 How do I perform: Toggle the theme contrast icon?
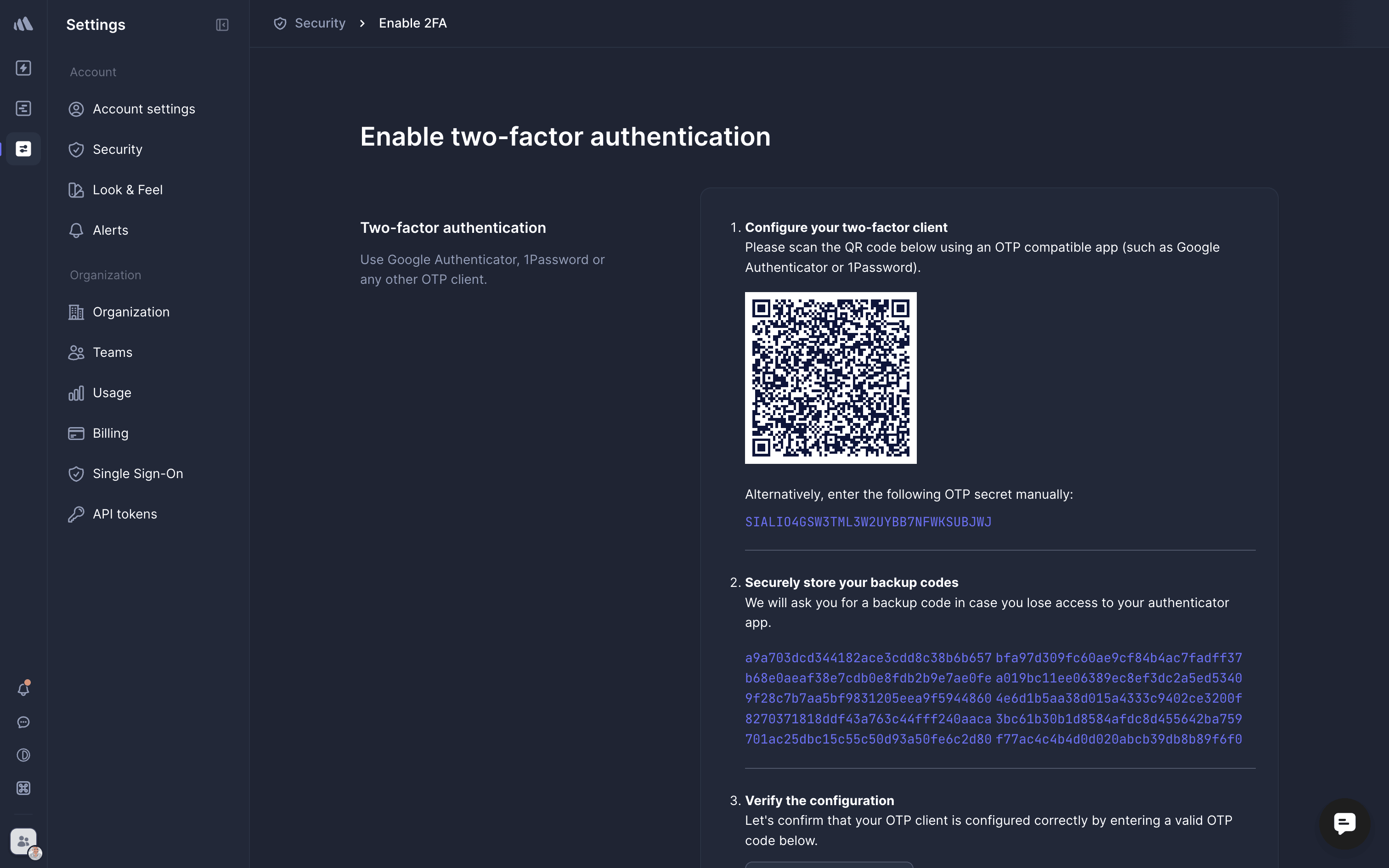tap(23, 755)
